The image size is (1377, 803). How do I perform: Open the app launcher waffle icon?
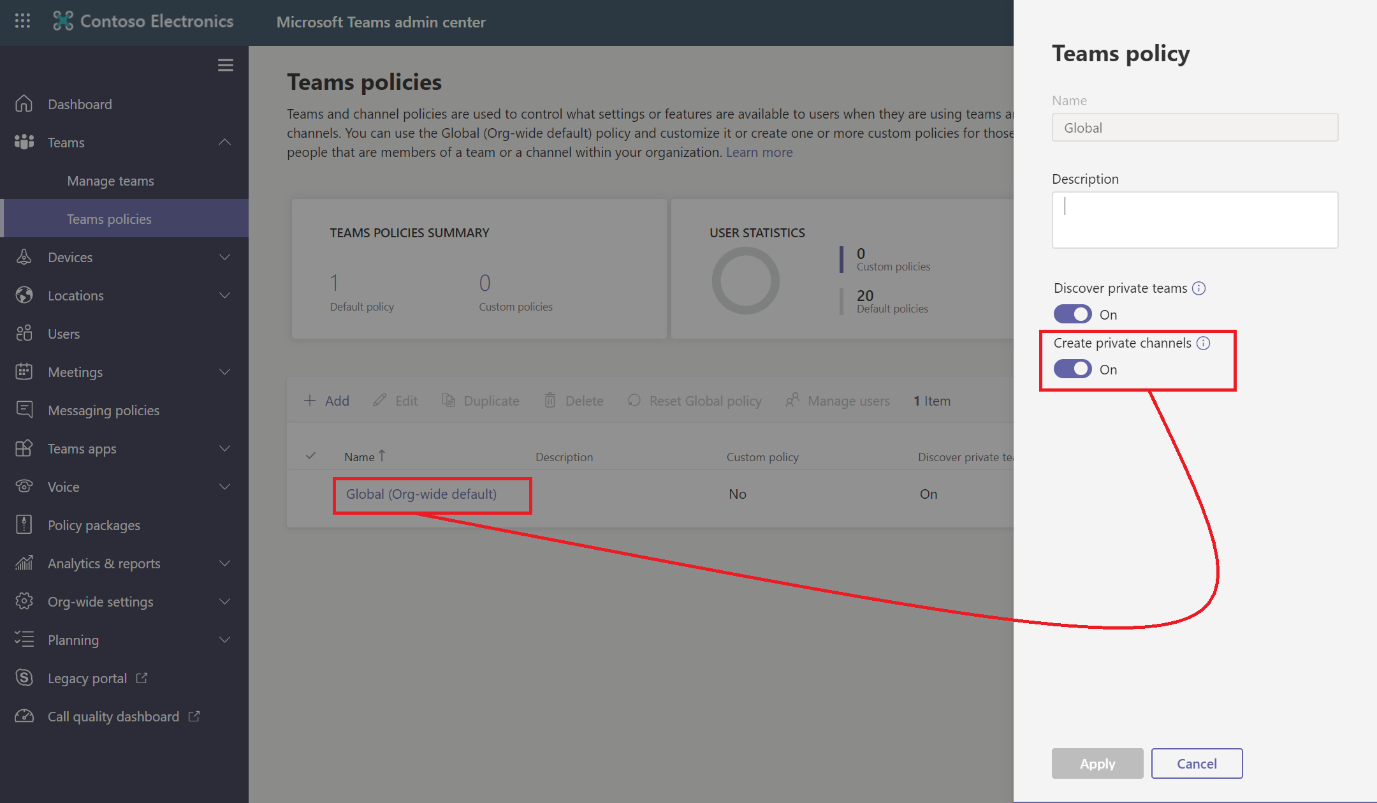(x=22, y=21)
